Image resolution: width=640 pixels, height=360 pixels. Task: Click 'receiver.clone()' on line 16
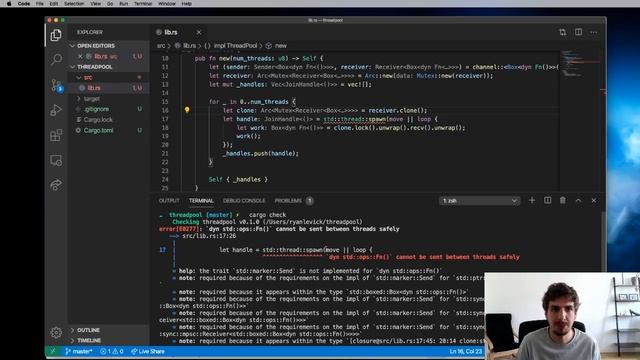(396, 110)
